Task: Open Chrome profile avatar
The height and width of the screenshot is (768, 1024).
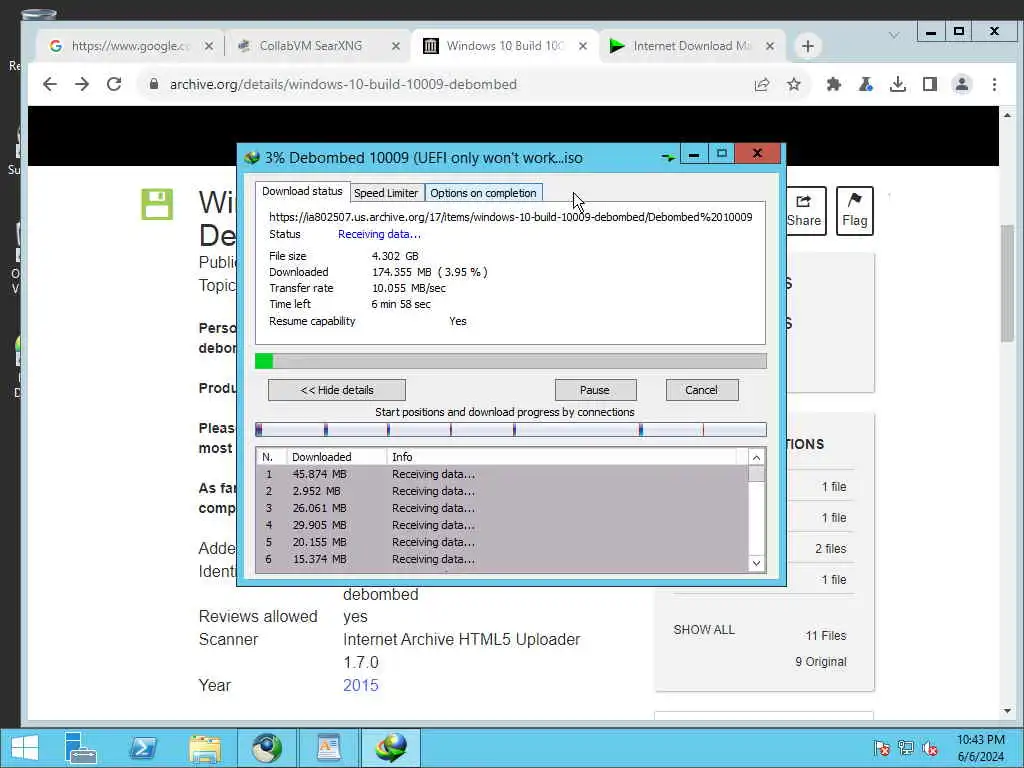Action: pyautogui.click(x=962, y=84)
